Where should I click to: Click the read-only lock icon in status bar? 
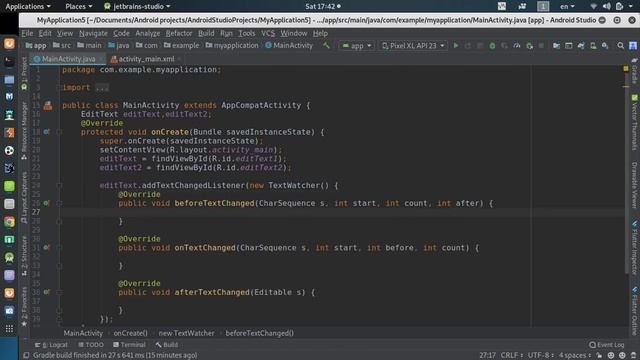(599, 355)
